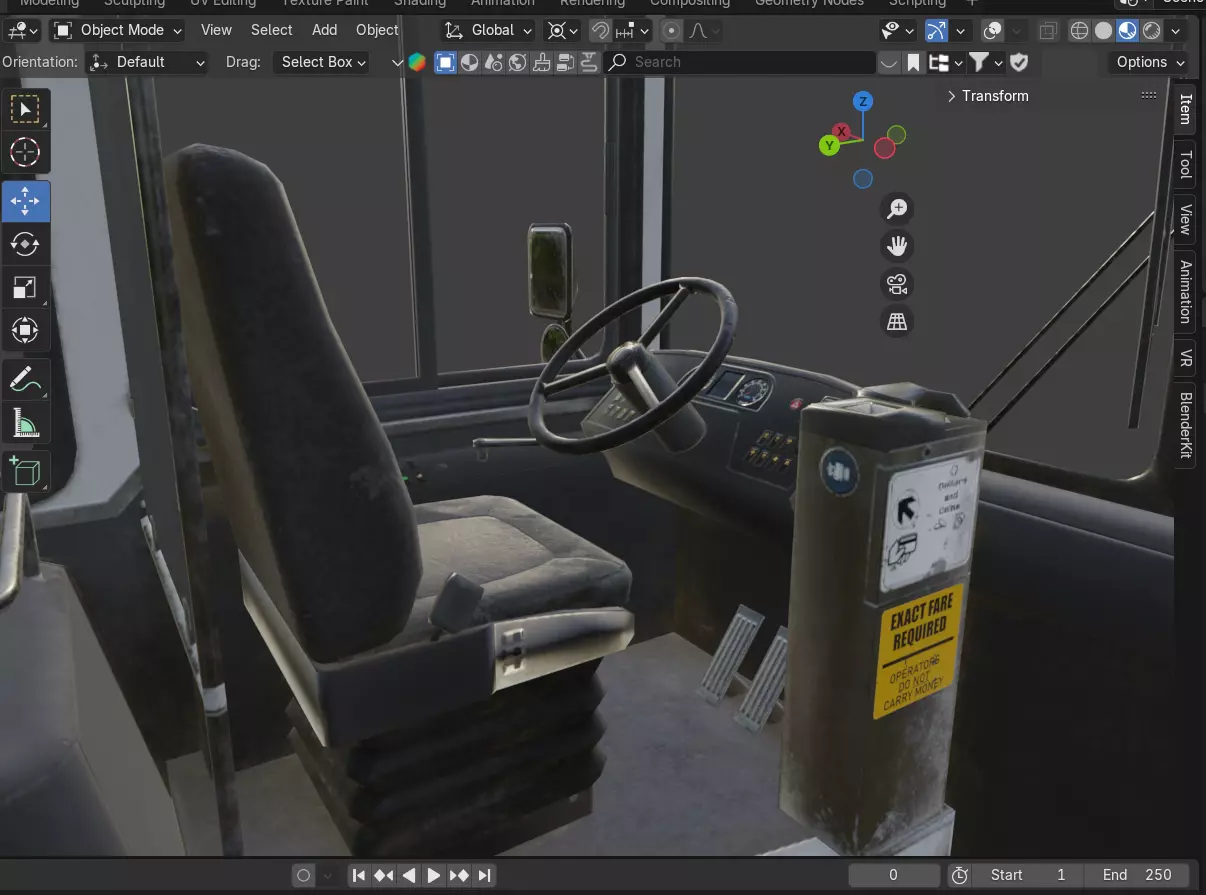Activate the 3D Cursor tool
The image size is (1206, 895).
pyautogui.click(x=25, y=153)
